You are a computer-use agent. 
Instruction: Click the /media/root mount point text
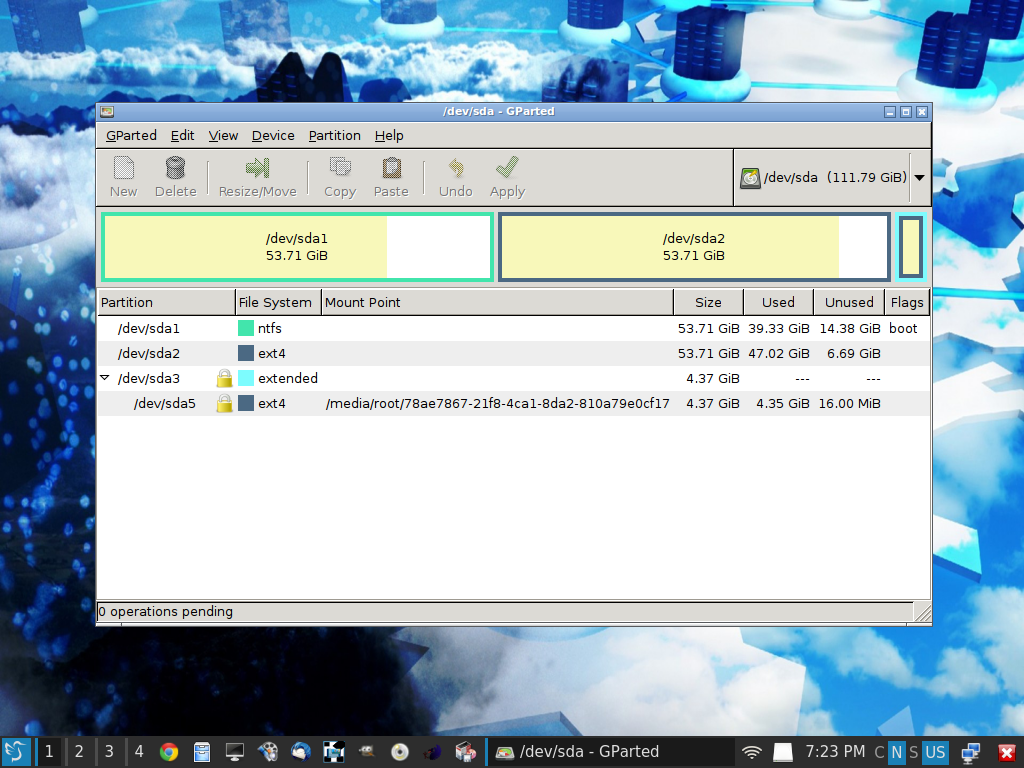click(x=498, y=404)
